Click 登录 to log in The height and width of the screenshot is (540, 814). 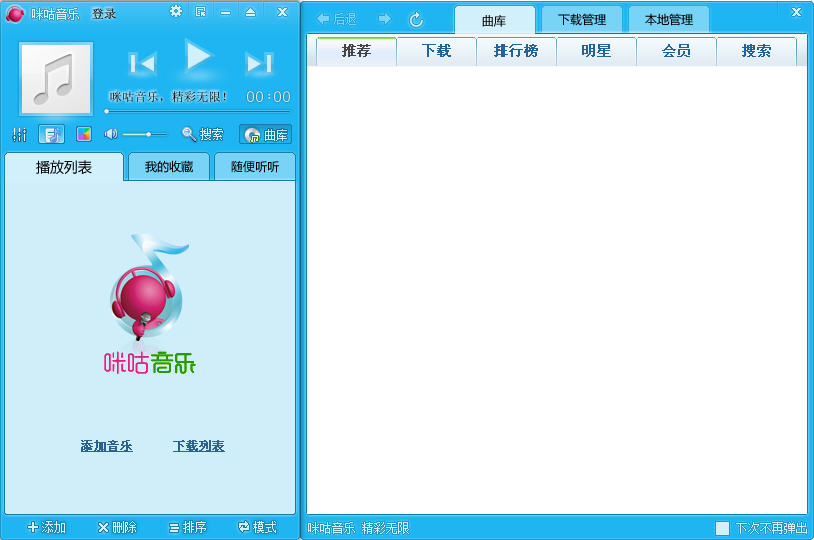[x=104, y=14]
